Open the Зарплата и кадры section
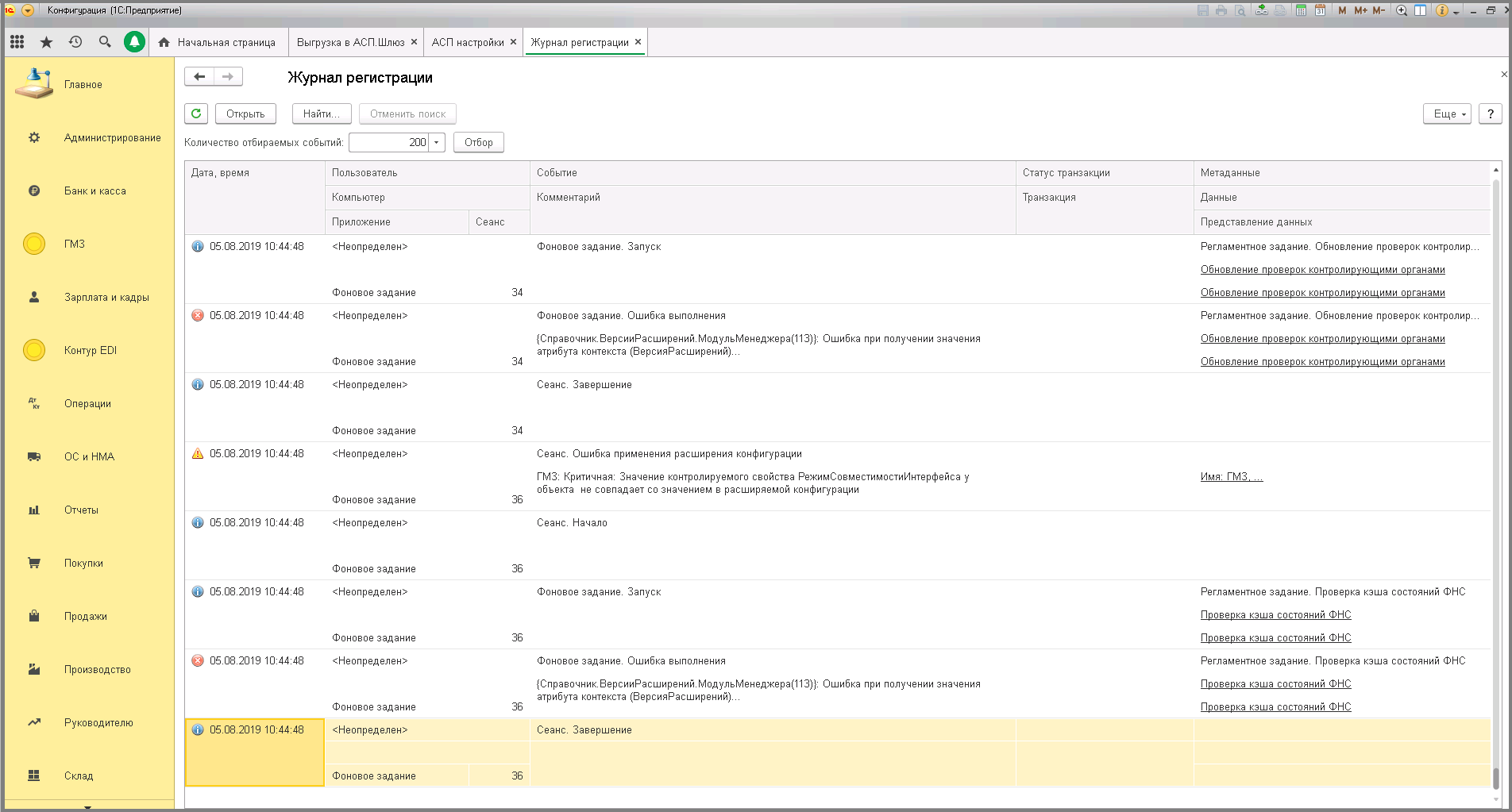 89,298
